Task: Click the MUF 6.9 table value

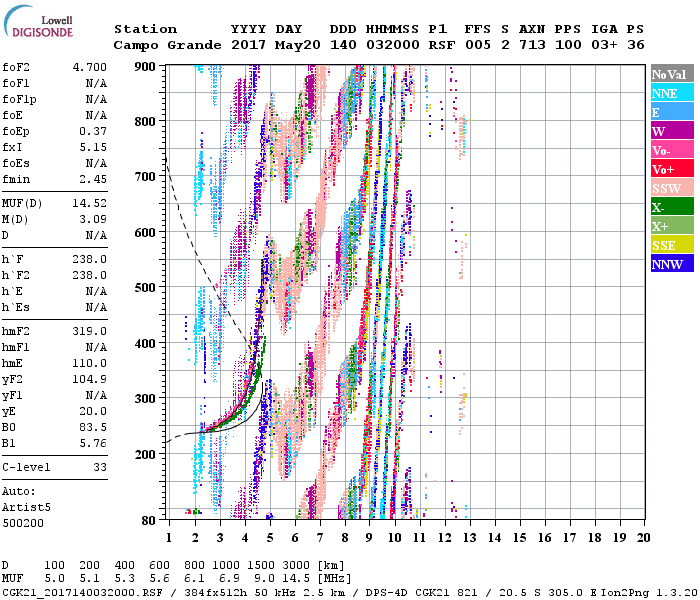Action: coord(229,579)
